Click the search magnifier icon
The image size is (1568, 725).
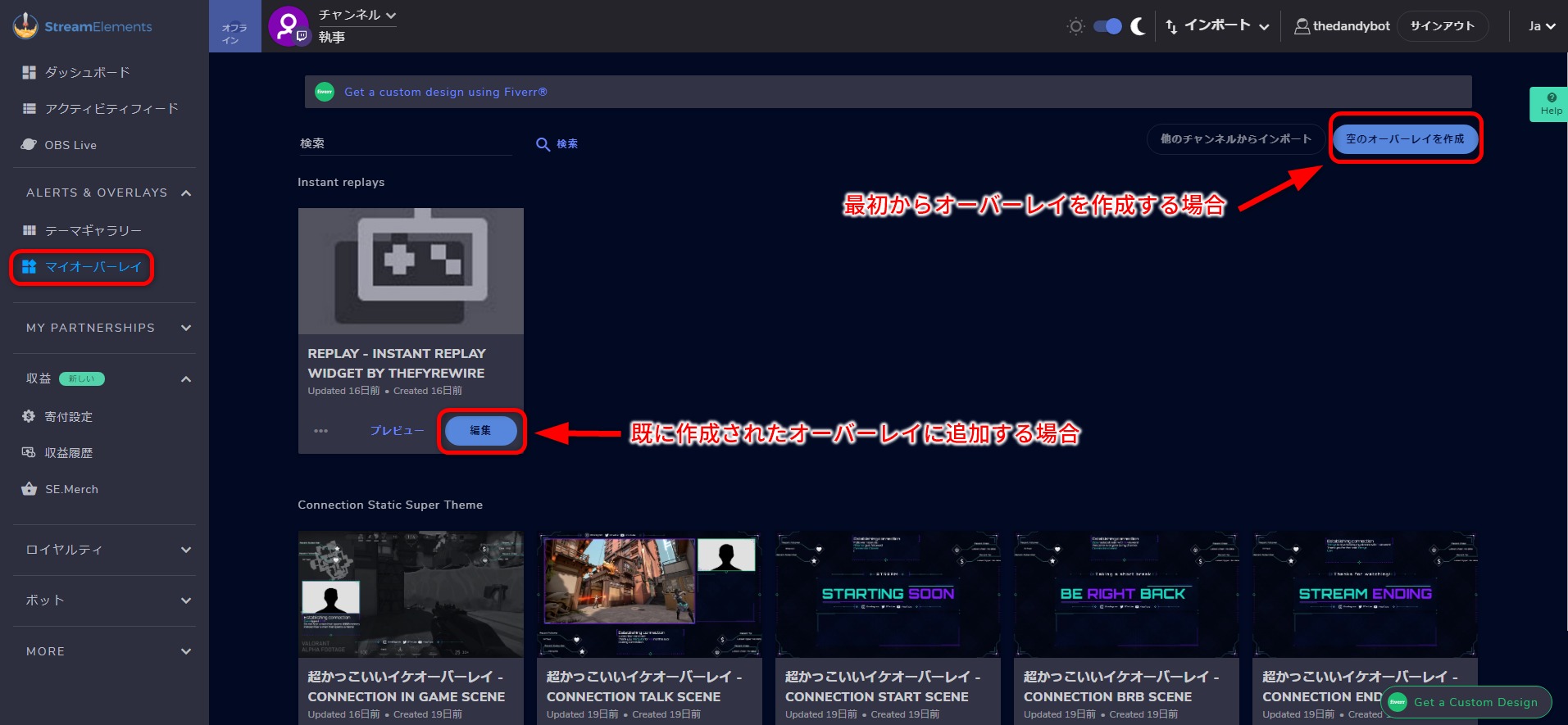click(543, 144)
